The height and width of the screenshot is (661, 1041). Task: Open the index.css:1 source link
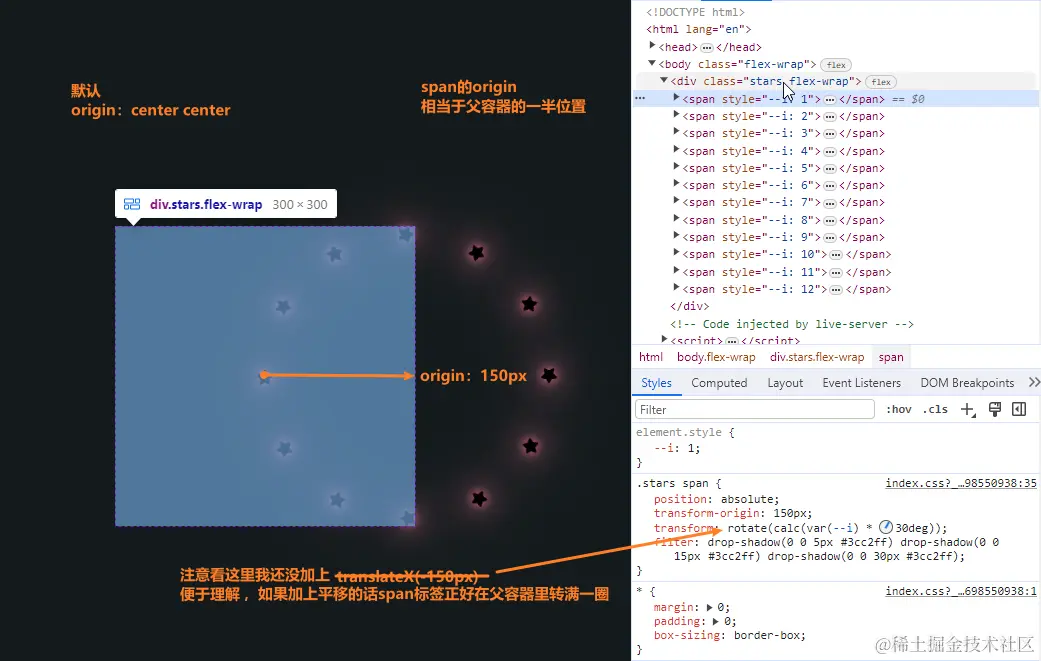click(961, 591)
